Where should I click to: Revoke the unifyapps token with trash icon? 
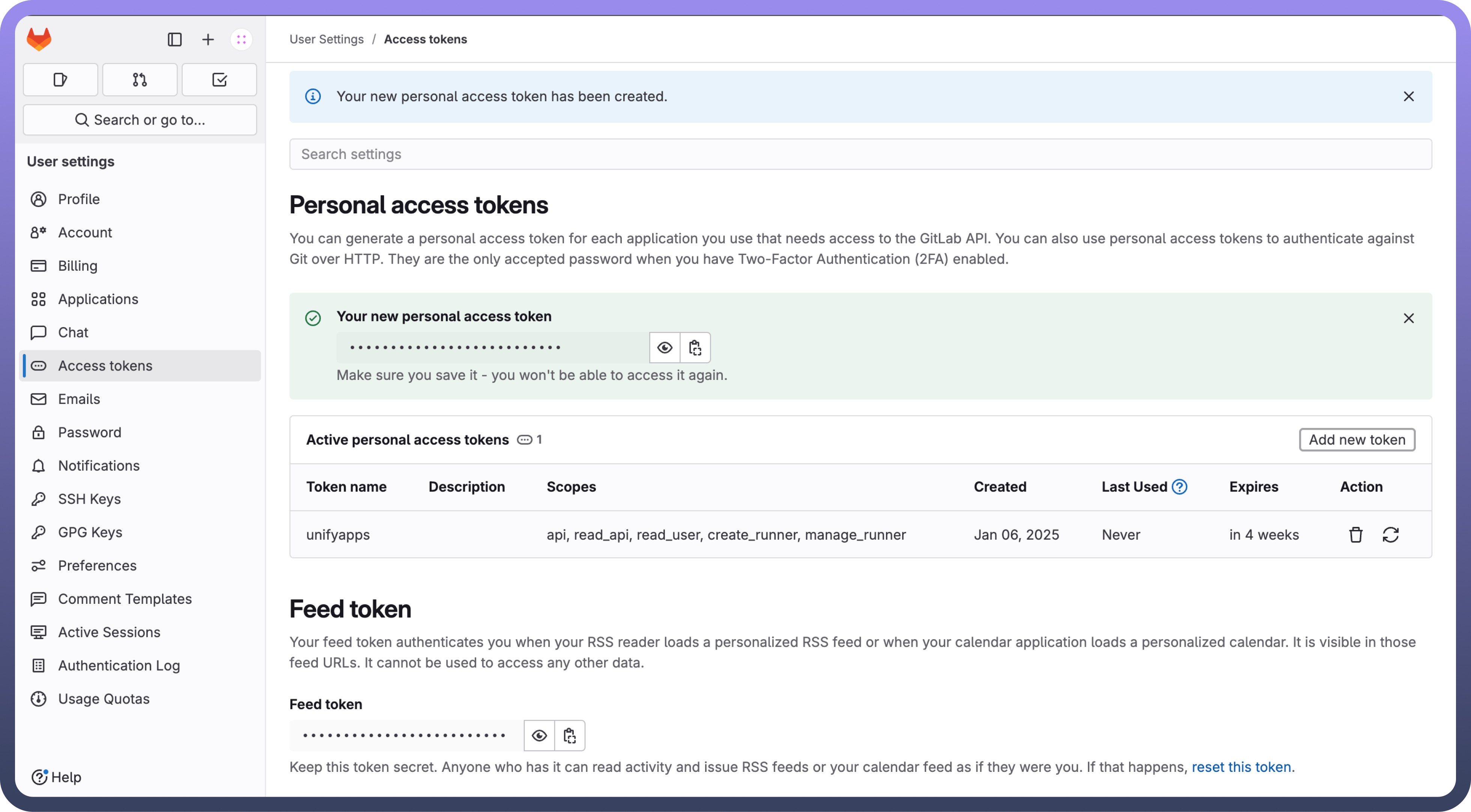point(1356,535)
